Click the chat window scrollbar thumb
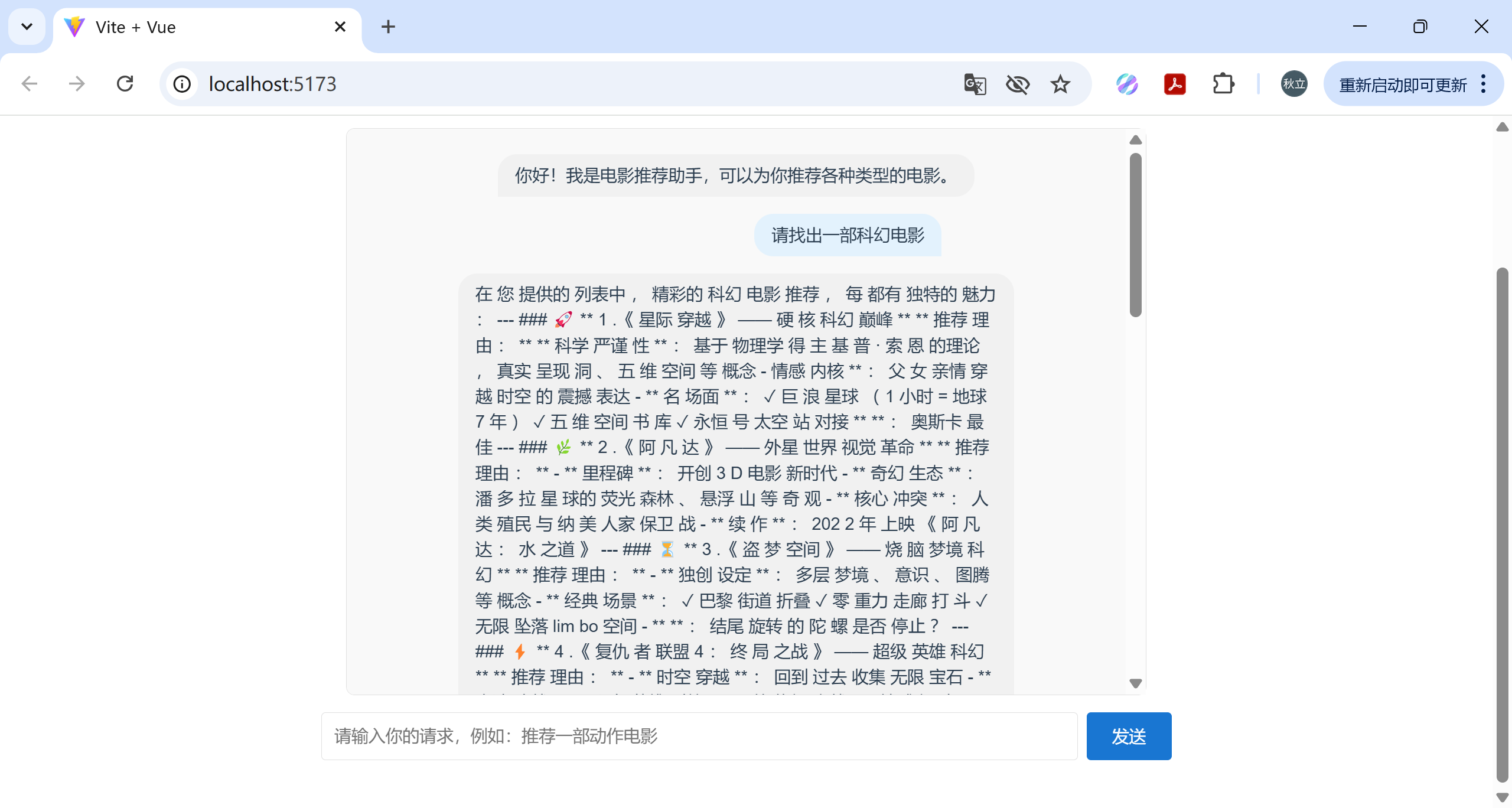The width and height of the screenshot is (1512, 808). tap(1135, 235)
